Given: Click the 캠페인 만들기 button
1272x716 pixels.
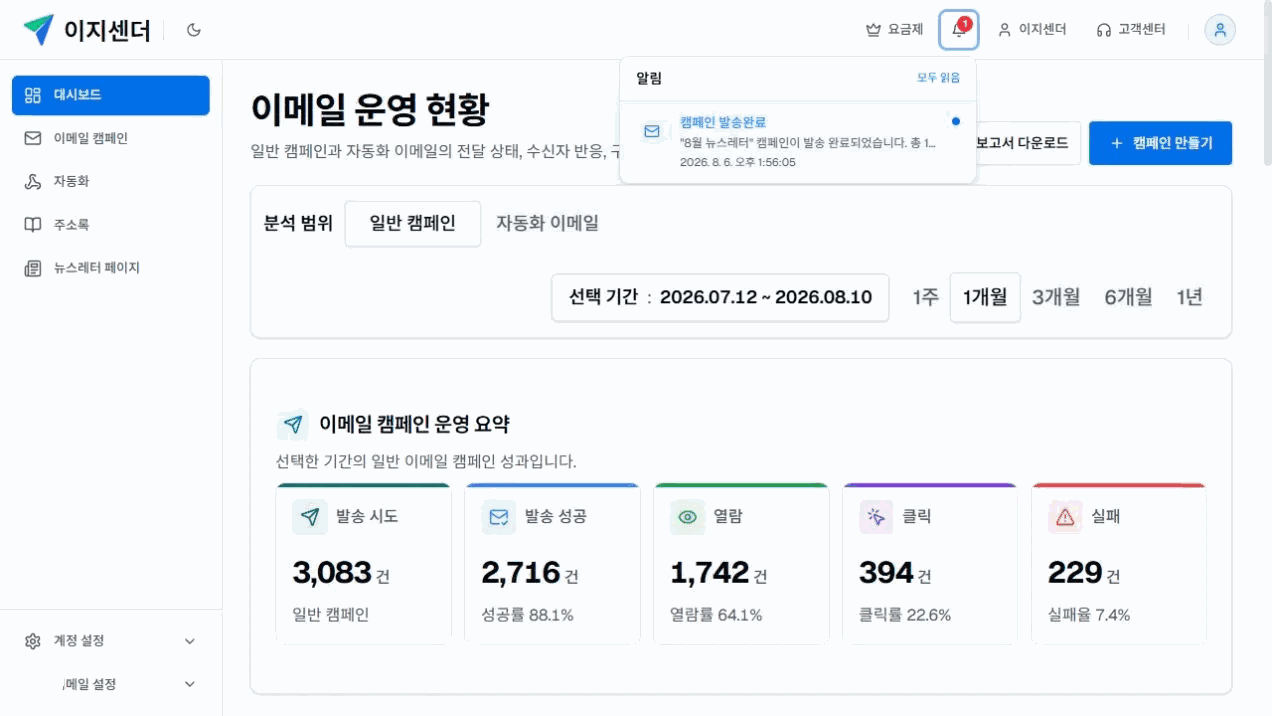Looking at the screenshot, I should pyautogui.click(x=1160, y=143).
